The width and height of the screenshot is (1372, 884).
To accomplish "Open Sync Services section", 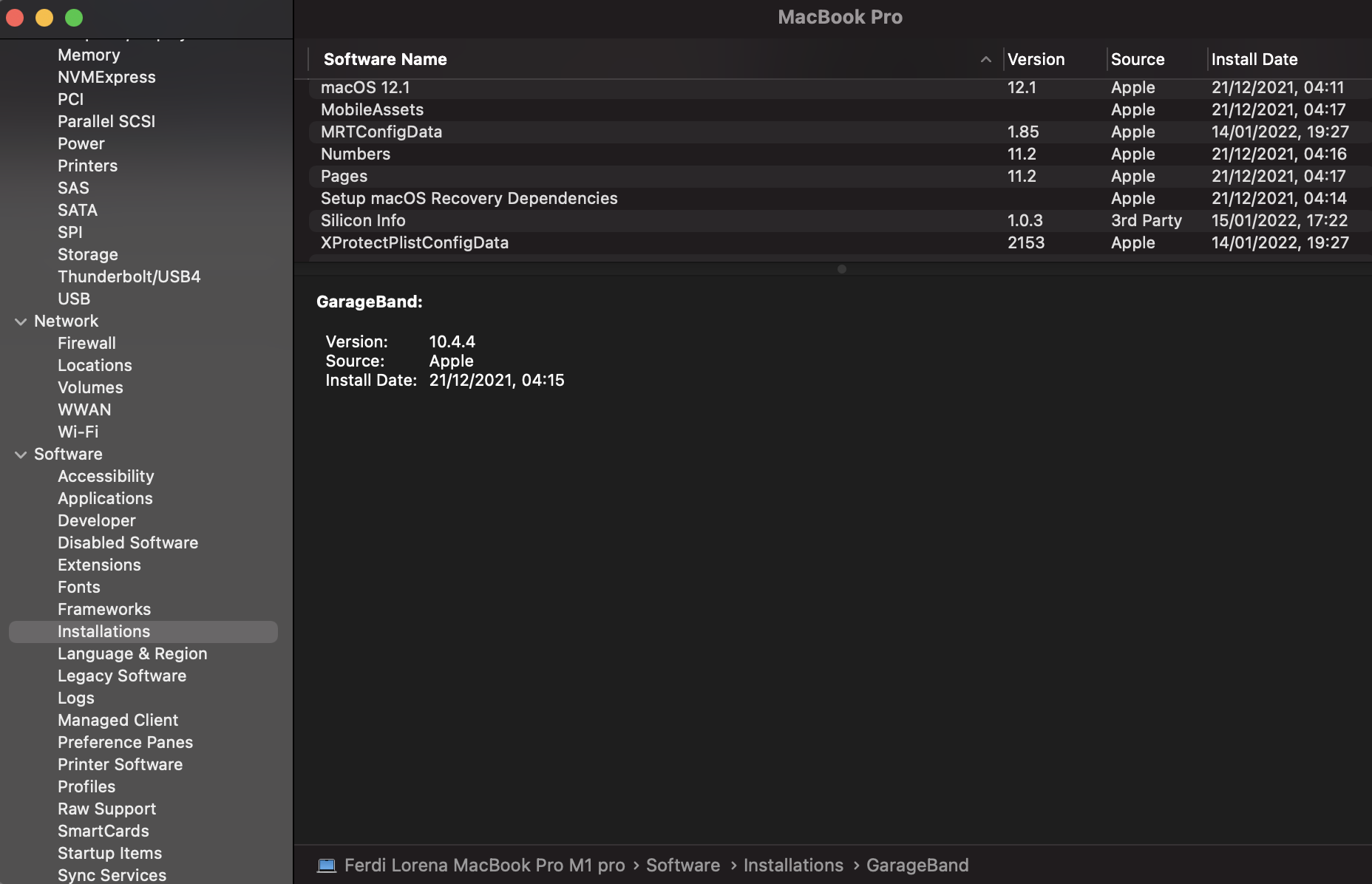I will (112, 876).
